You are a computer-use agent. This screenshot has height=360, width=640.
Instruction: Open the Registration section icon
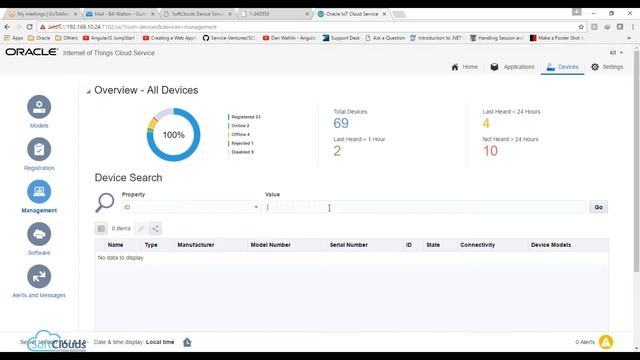pyautogui.click(x=39, y=149)
